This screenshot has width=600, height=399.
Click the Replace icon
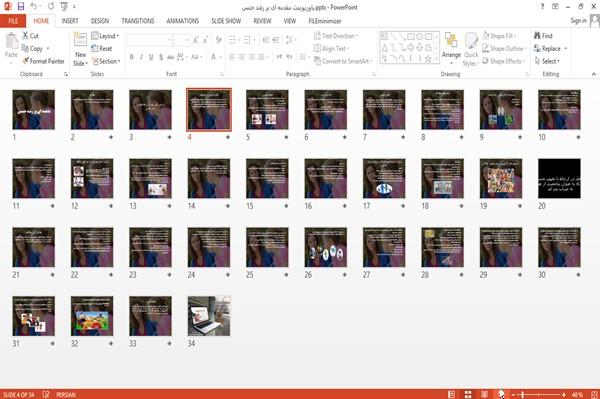coord(537,48)
